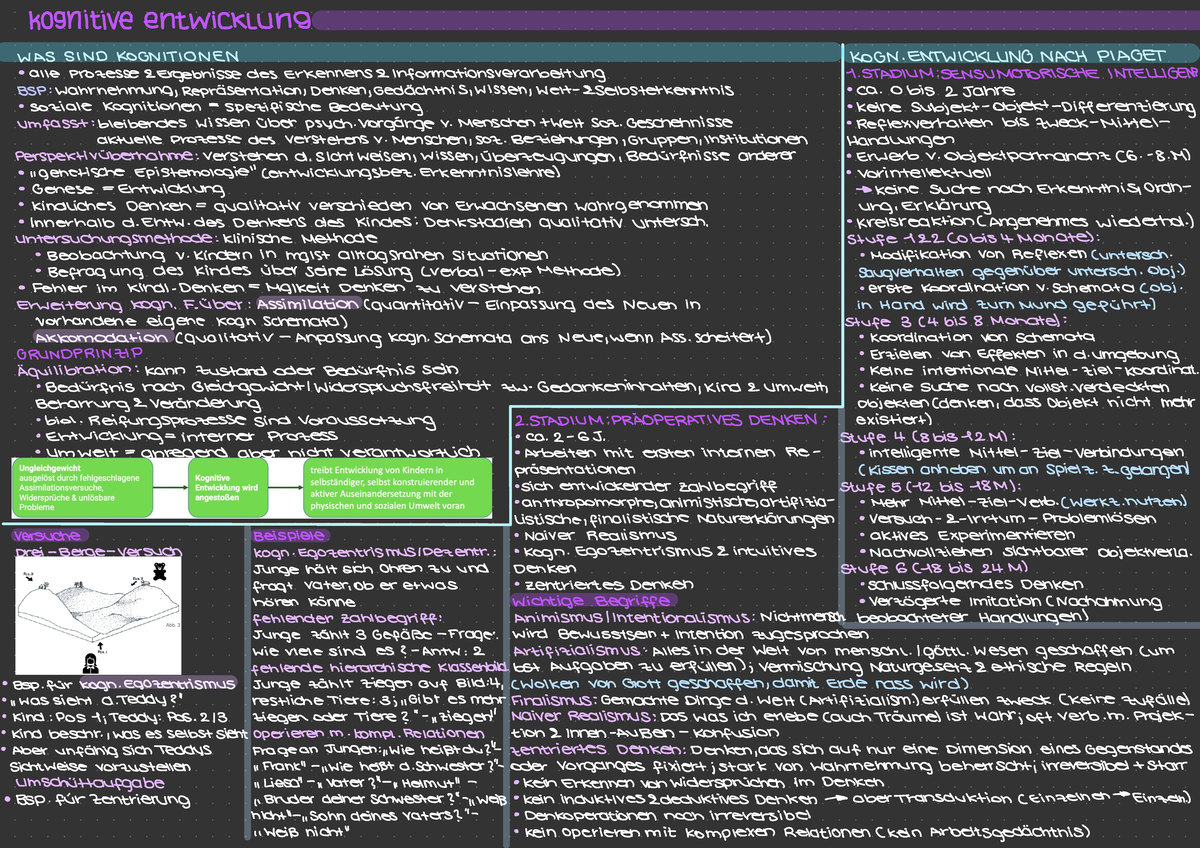Click the 'Drei-Berge-Versuch' subheading
The width and height of the screenshot is (1200, 848).
[x=97, y=551]
